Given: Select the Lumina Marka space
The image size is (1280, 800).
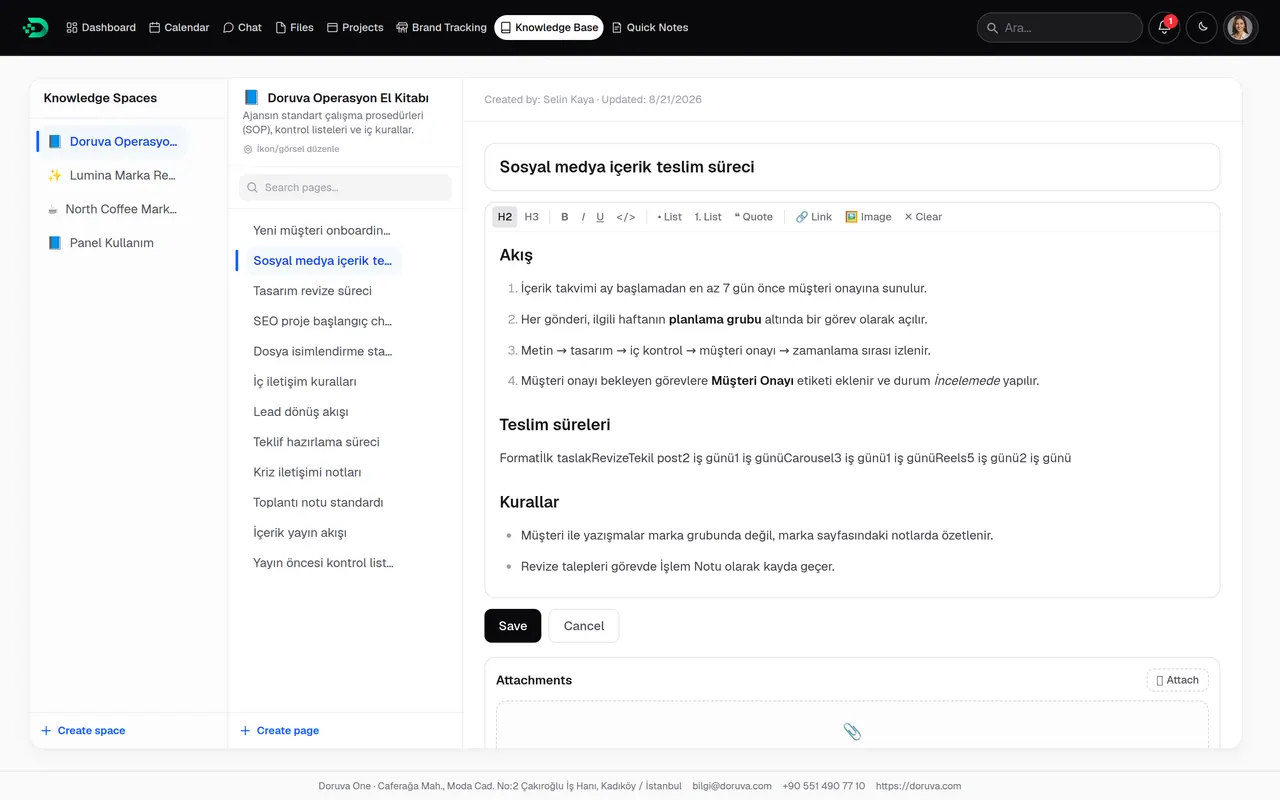Looking at the screenshot, I should (112, 175).
